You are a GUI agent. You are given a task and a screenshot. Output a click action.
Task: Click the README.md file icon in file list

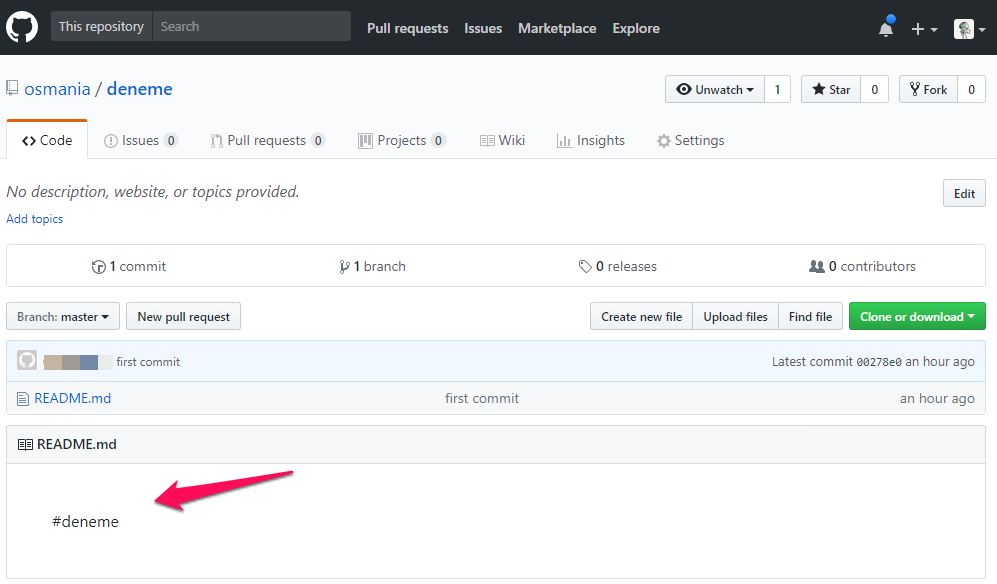[23, 399]
